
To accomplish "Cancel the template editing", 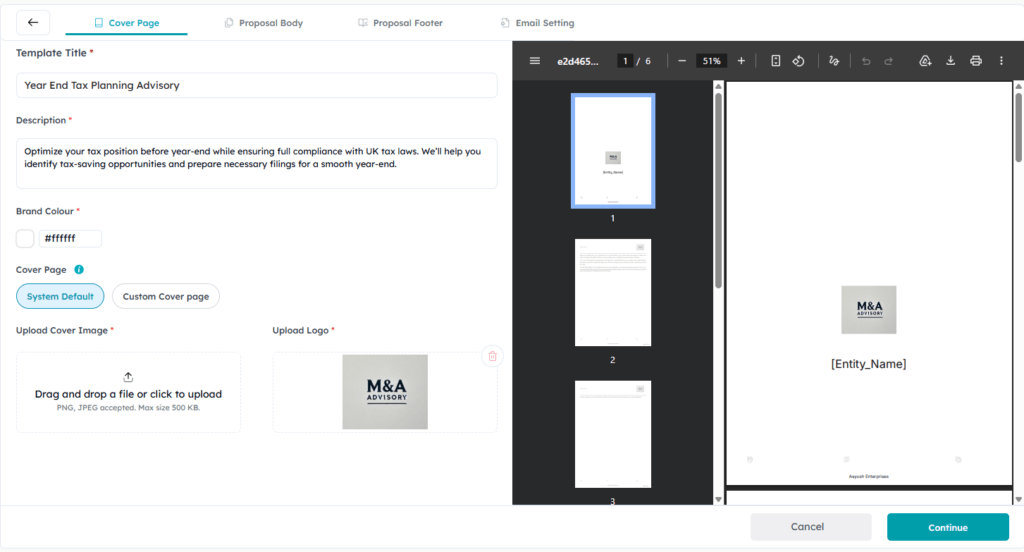I will tap(810, 527).
